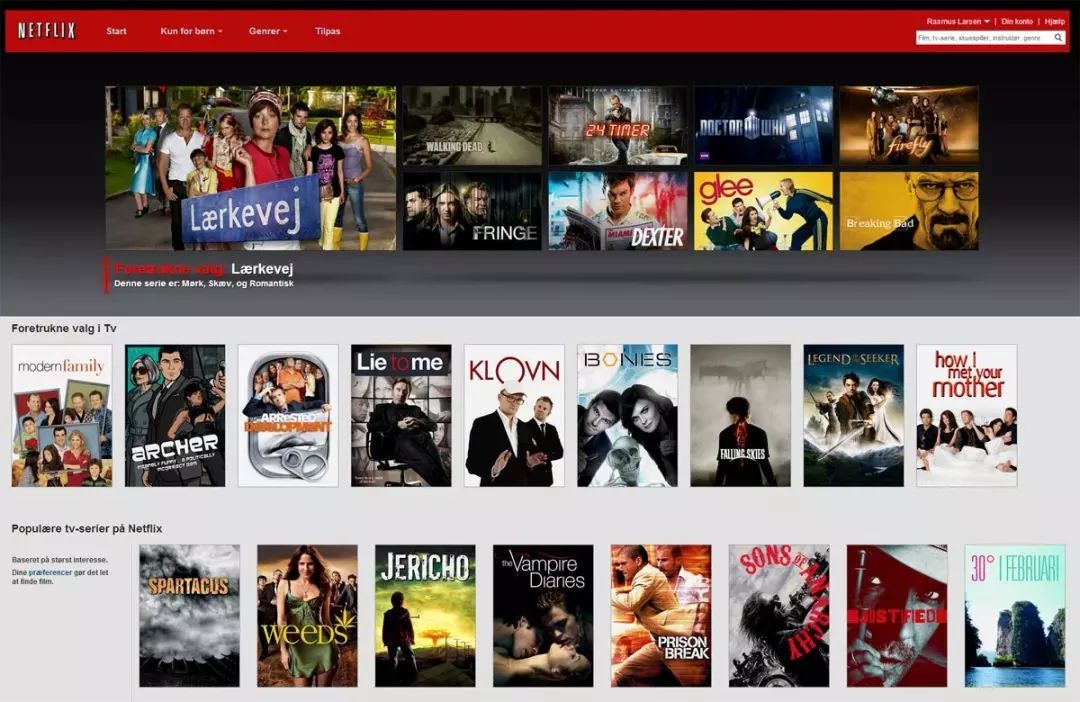Focus the film search input field
The width and height of the screenshot is (1080, 702).
[984, 38]
